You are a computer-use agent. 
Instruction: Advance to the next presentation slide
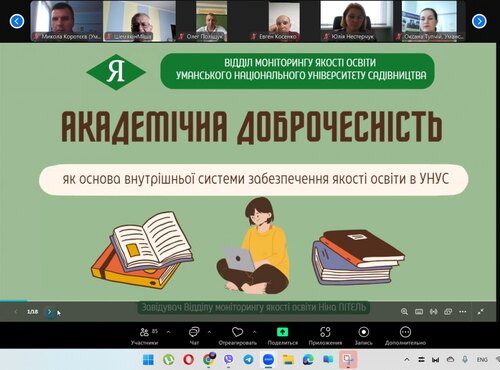50,312
